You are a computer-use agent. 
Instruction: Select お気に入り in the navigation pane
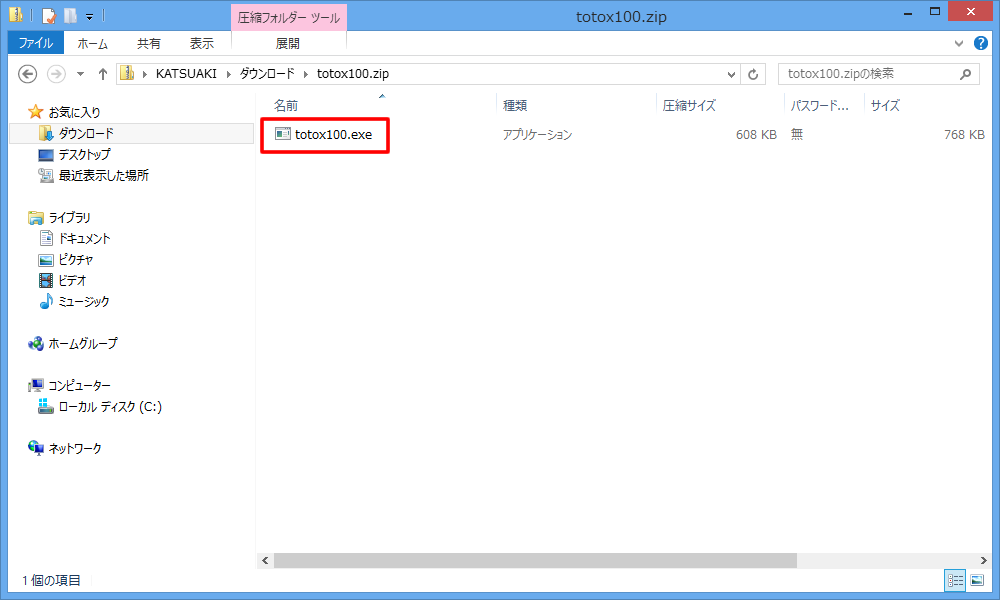74,112
